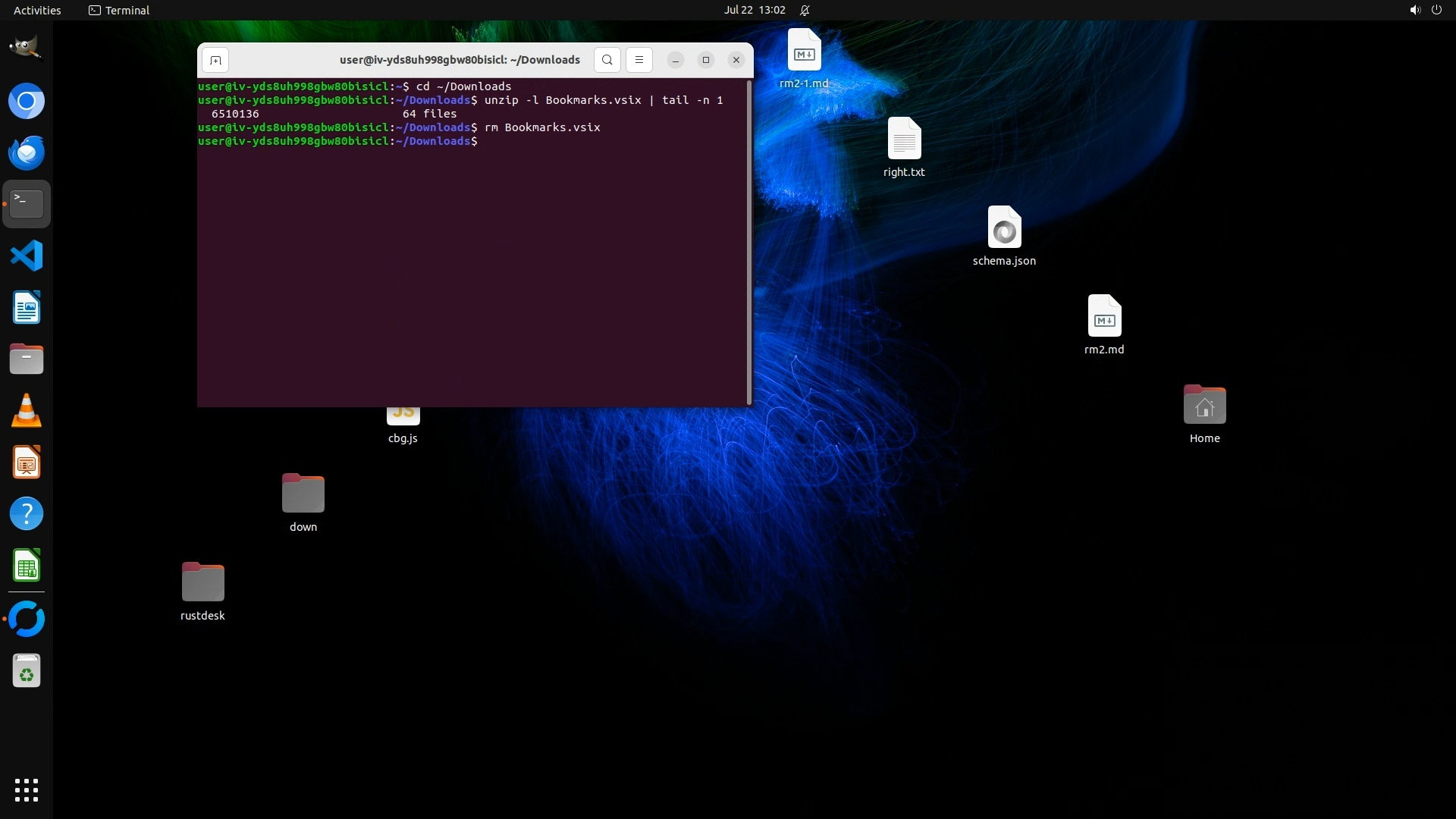
Task: Click the Terminal vertical scrollbar
Action: click(x=749, y=243)
